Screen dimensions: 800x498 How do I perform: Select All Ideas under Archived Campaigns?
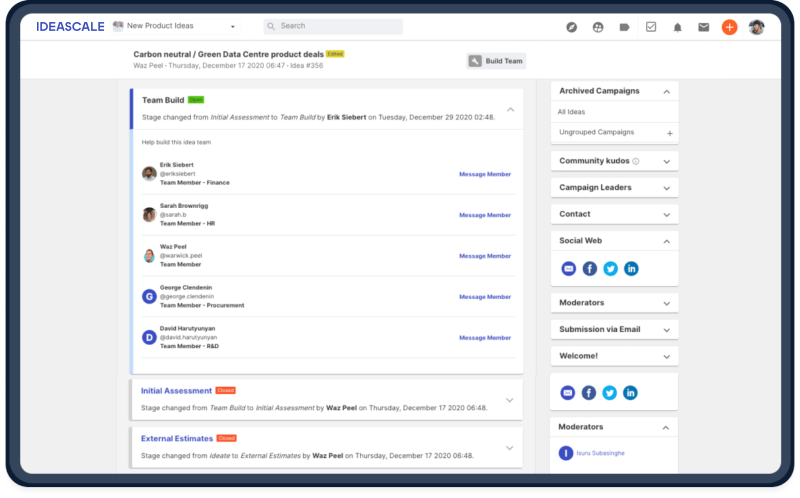[x=574, y=112]
